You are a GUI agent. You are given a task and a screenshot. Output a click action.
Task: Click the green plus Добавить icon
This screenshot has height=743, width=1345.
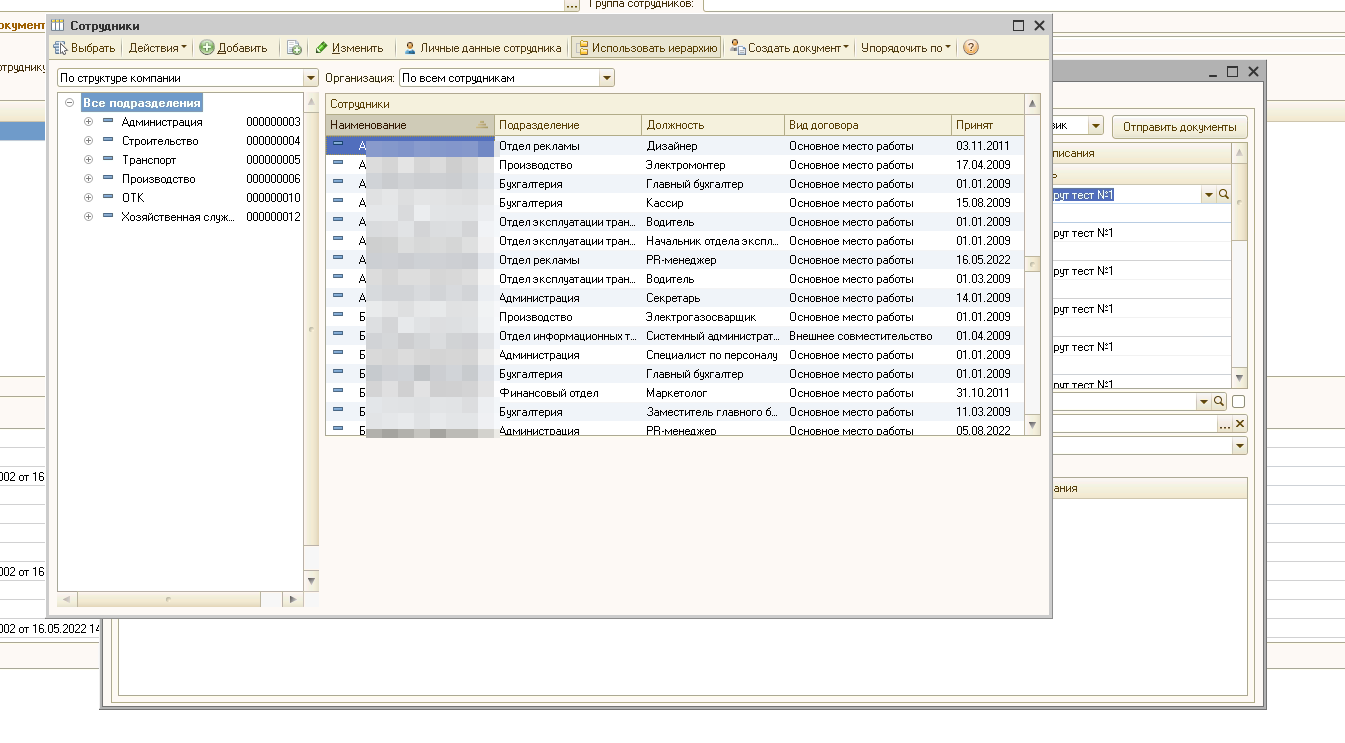click(207, 47)
